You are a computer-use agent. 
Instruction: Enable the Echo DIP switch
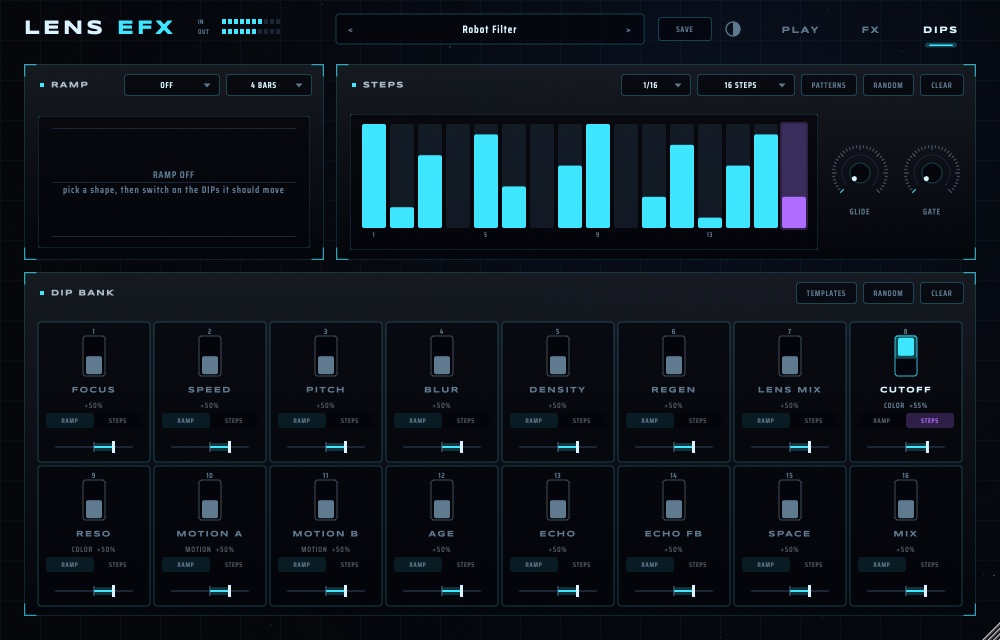(x=557, y=500)
